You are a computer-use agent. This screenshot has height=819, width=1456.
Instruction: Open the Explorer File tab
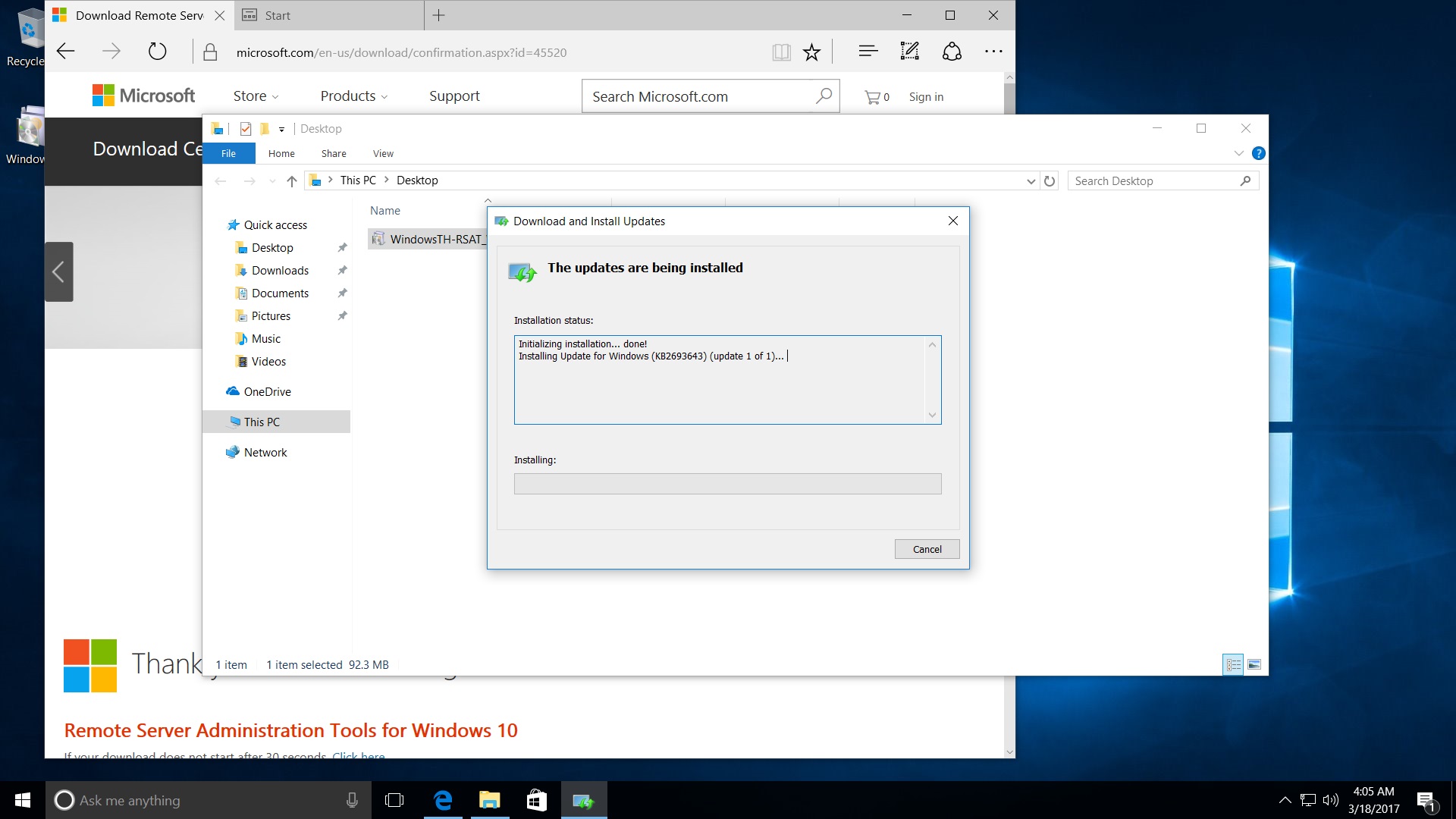228,153
